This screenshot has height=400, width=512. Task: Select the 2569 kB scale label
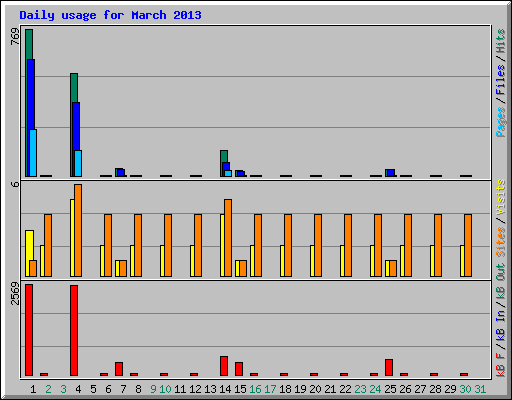[15, 293]
